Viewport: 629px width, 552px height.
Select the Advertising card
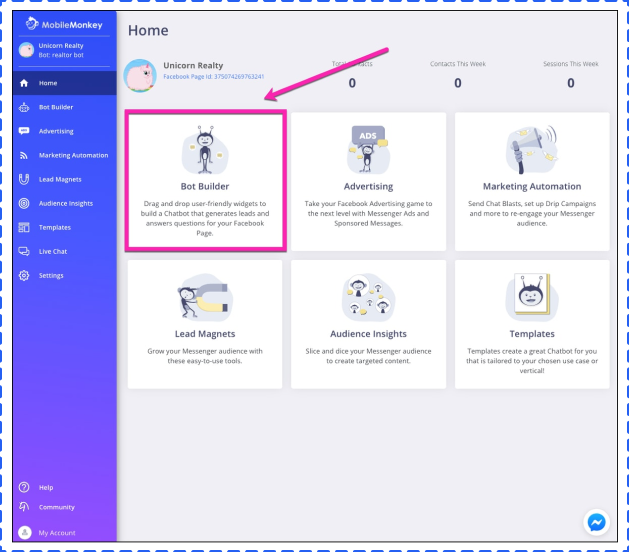[368, 181]
